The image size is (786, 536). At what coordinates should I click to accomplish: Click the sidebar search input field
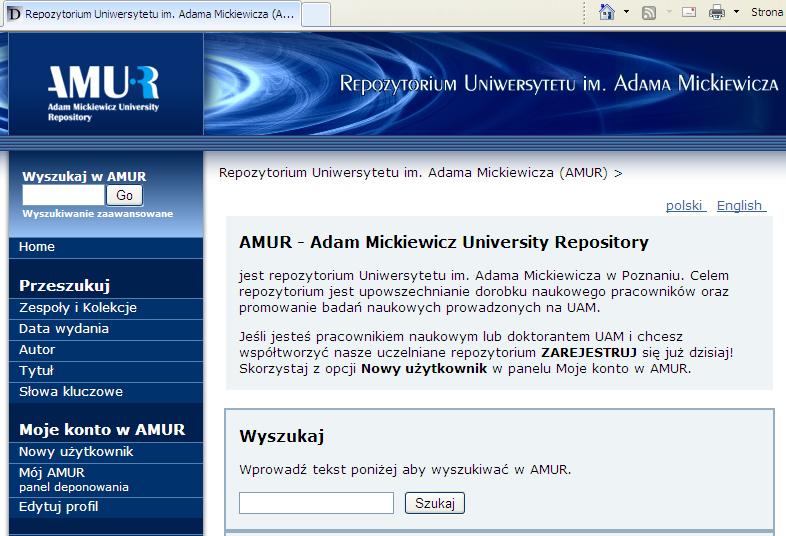point(63,195)
